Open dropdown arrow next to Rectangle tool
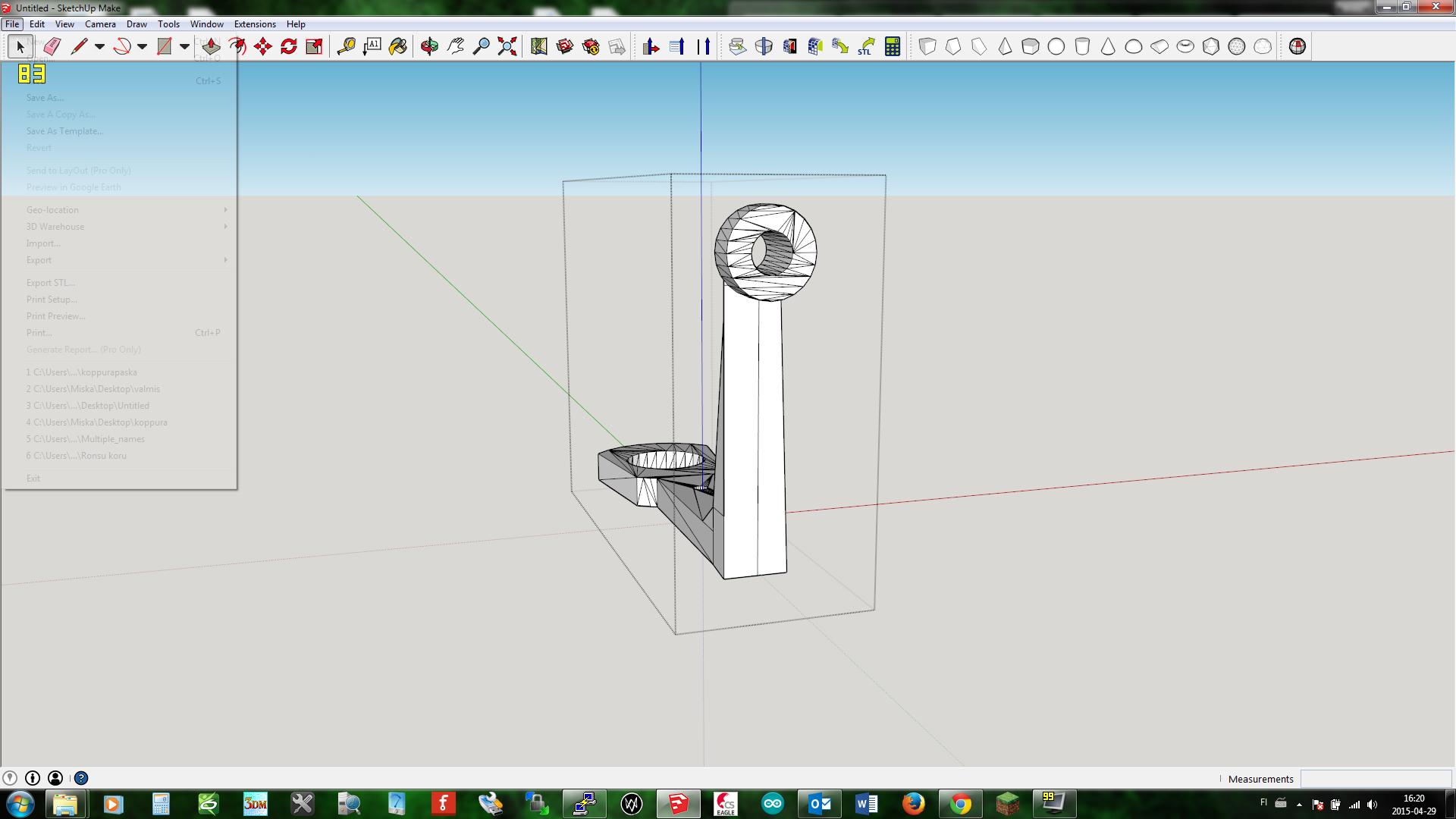The width and height of the screenshot is (1456, 819). coord(184,46)
